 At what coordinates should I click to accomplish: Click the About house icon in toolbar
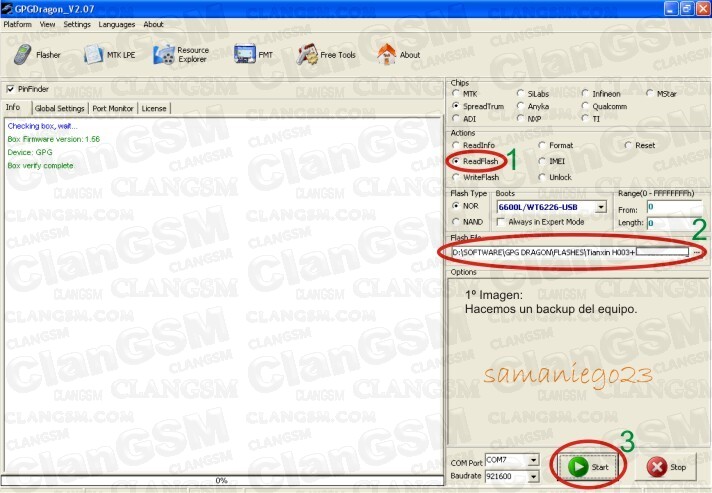point(386,54)
